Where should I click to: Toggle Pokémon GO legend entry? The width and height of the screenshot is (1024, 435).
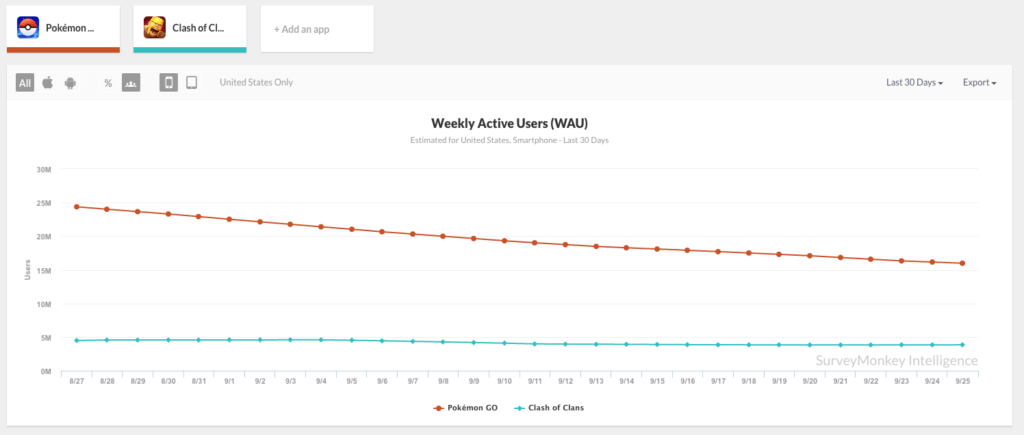465,408
